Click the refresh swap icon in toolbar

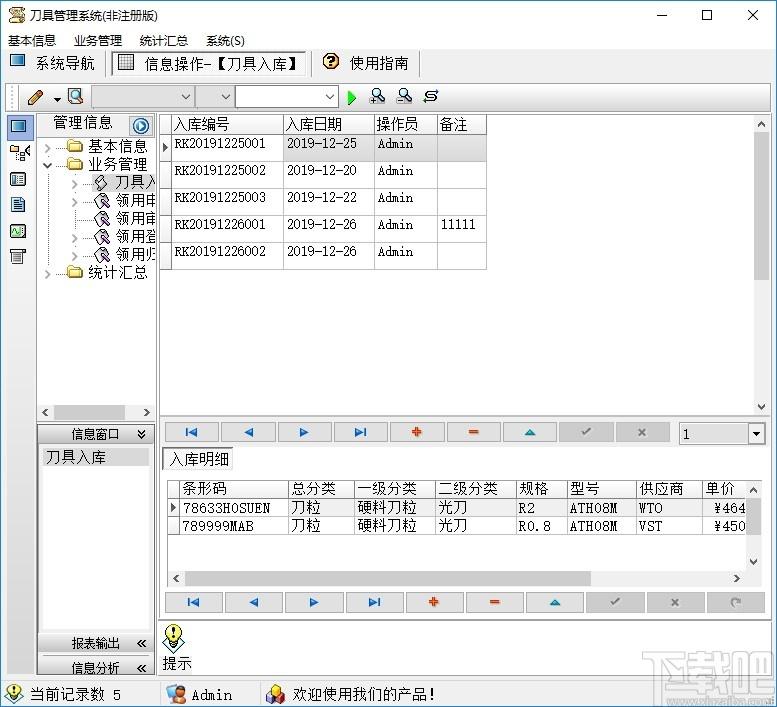pyautogui.click(x=431, y=96)
